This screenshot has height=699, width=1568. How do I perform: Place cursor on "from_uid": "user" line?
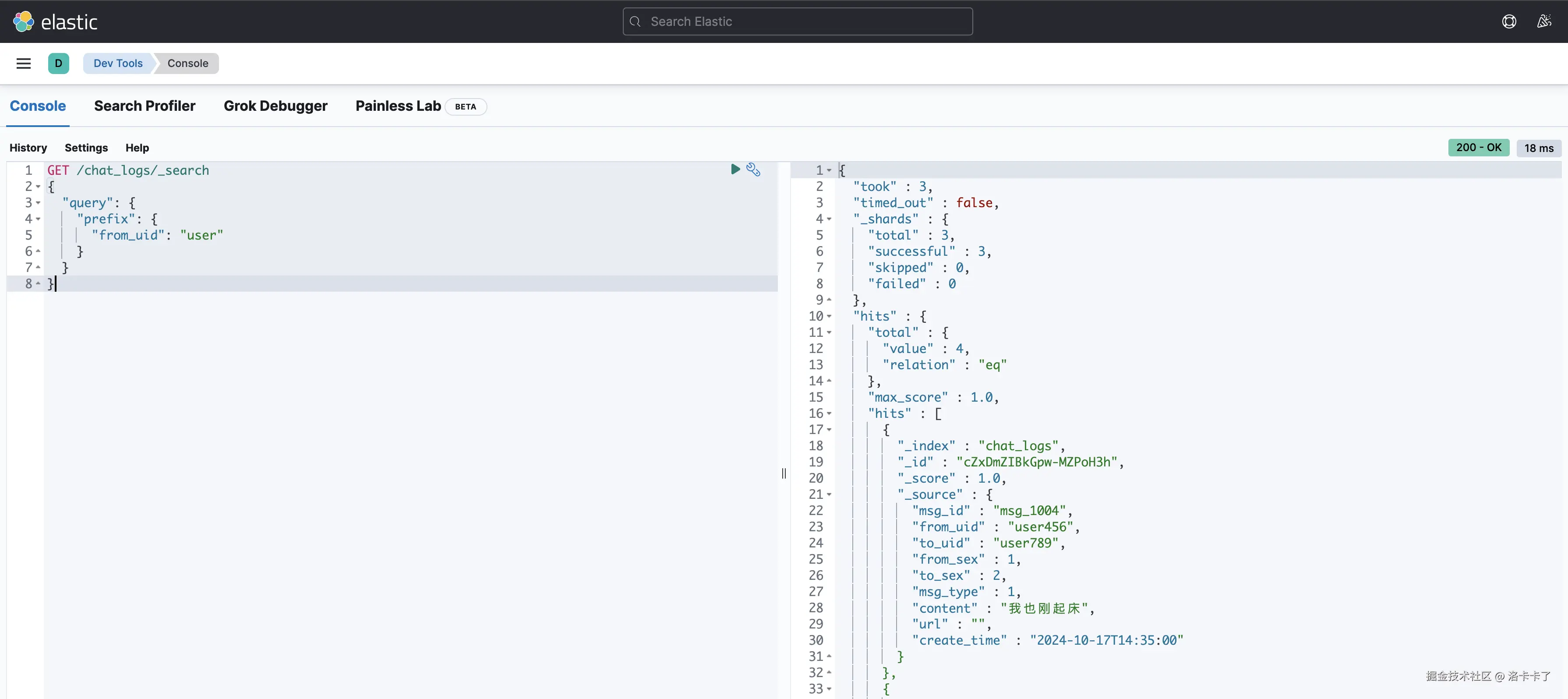point(158,235)
